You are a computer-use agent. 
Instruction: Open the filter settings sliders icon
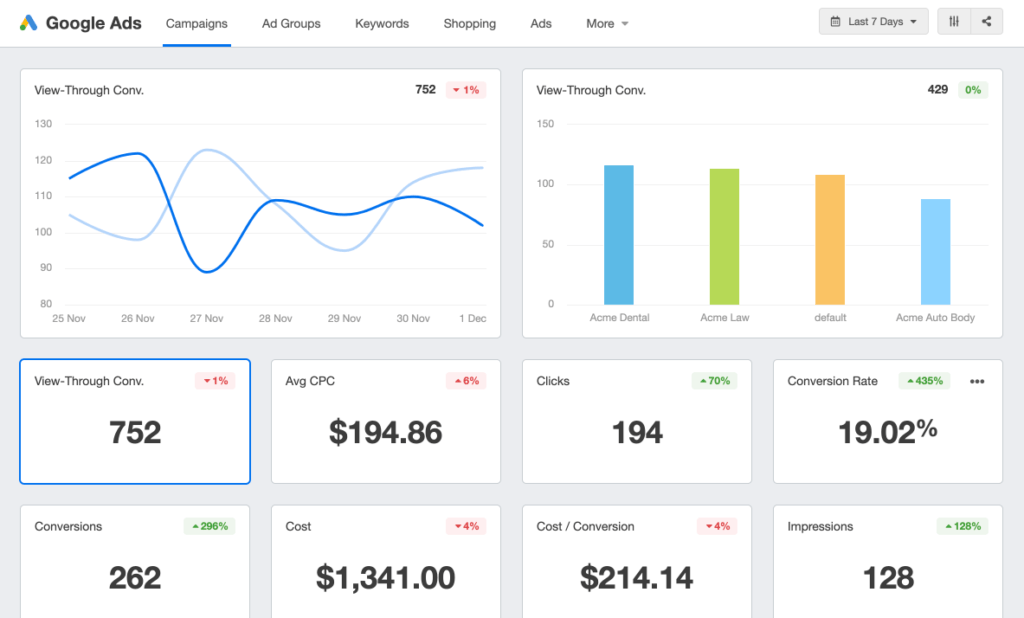(954, 22)
